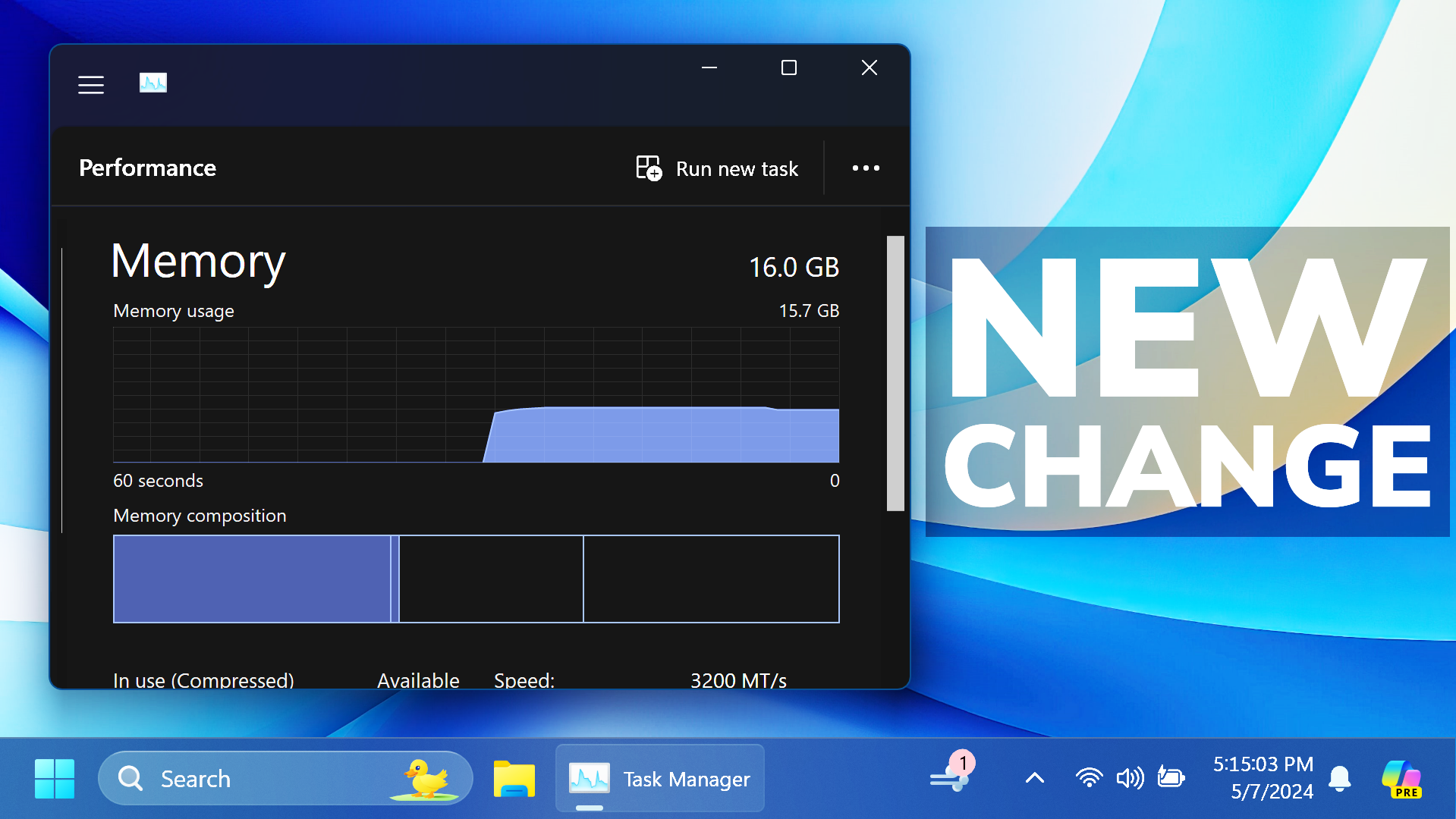This screenshot has width=1456, height=819.
Task: Select Task Manager on the taskbar
Action: click(x=659, y=778)
